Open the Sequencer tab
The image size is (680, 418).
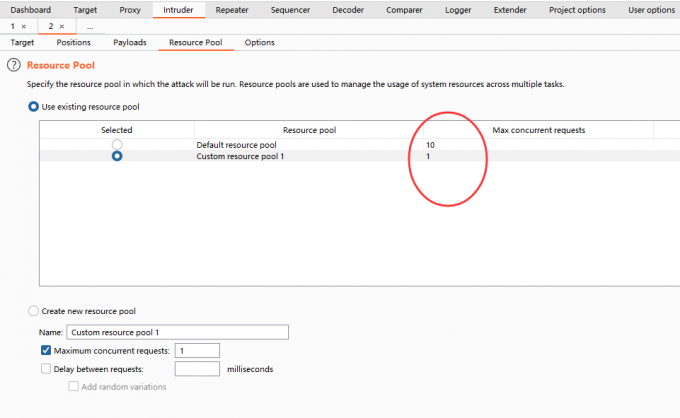point(290,10)
